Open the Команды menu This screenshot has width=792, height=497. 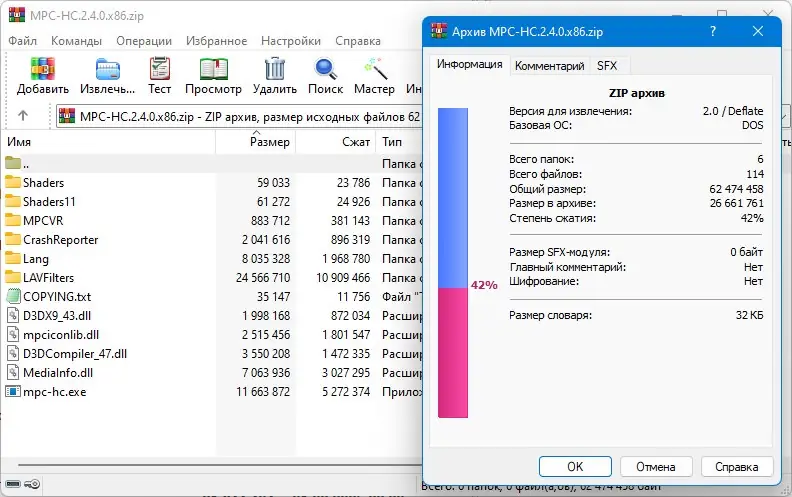76,41
